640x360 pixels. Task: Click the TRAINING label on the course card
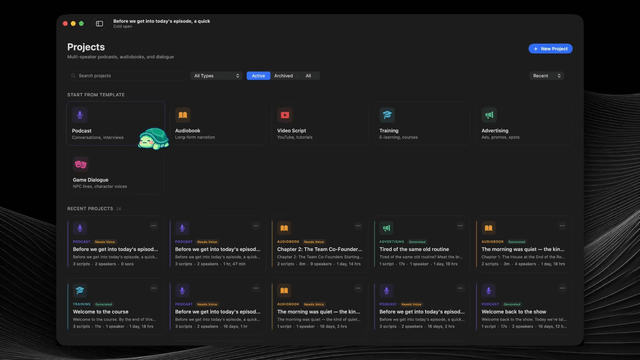(82, 304)
